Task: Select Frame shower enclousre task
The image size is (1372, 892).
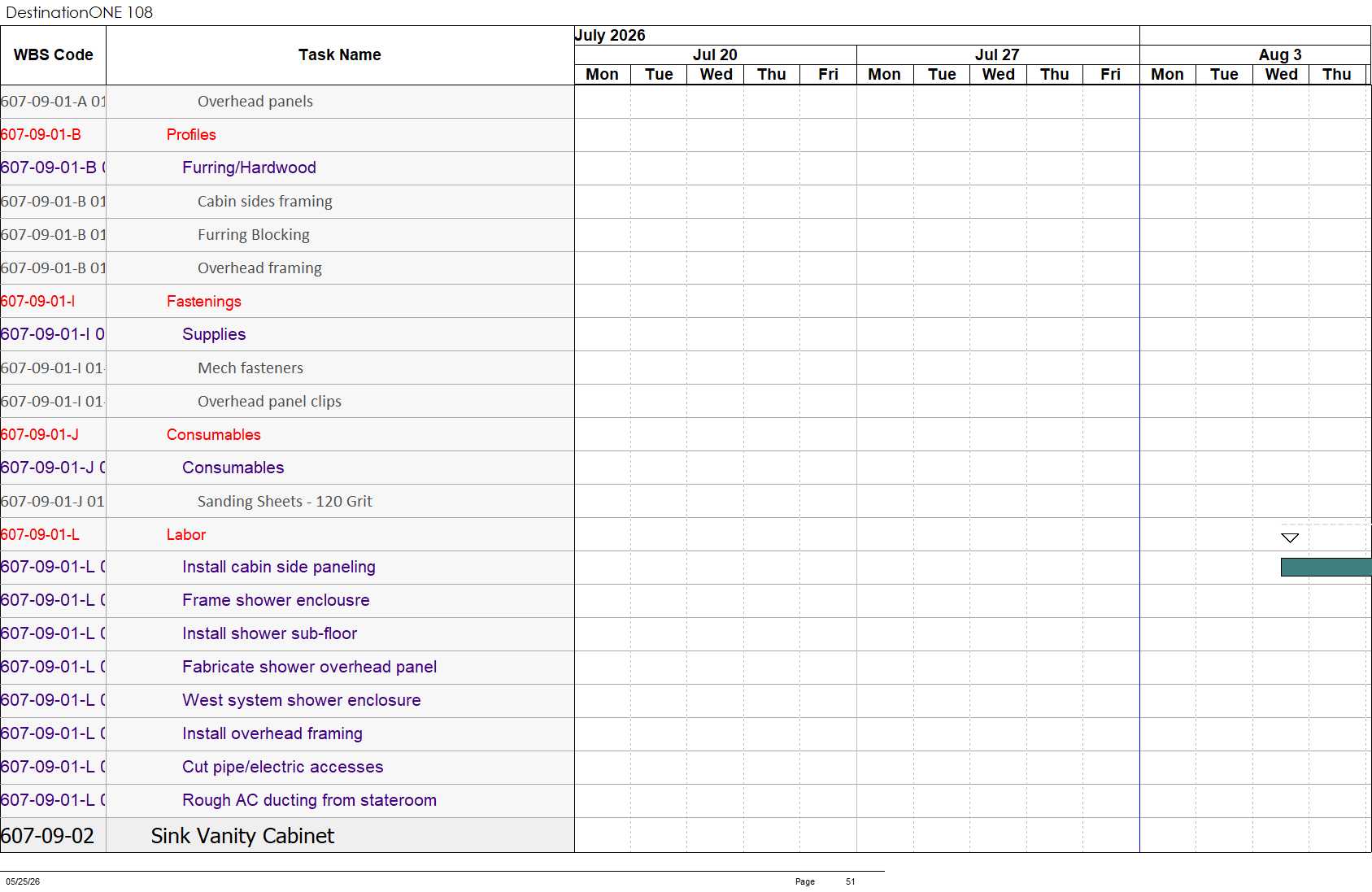Action: pos(276,600)
